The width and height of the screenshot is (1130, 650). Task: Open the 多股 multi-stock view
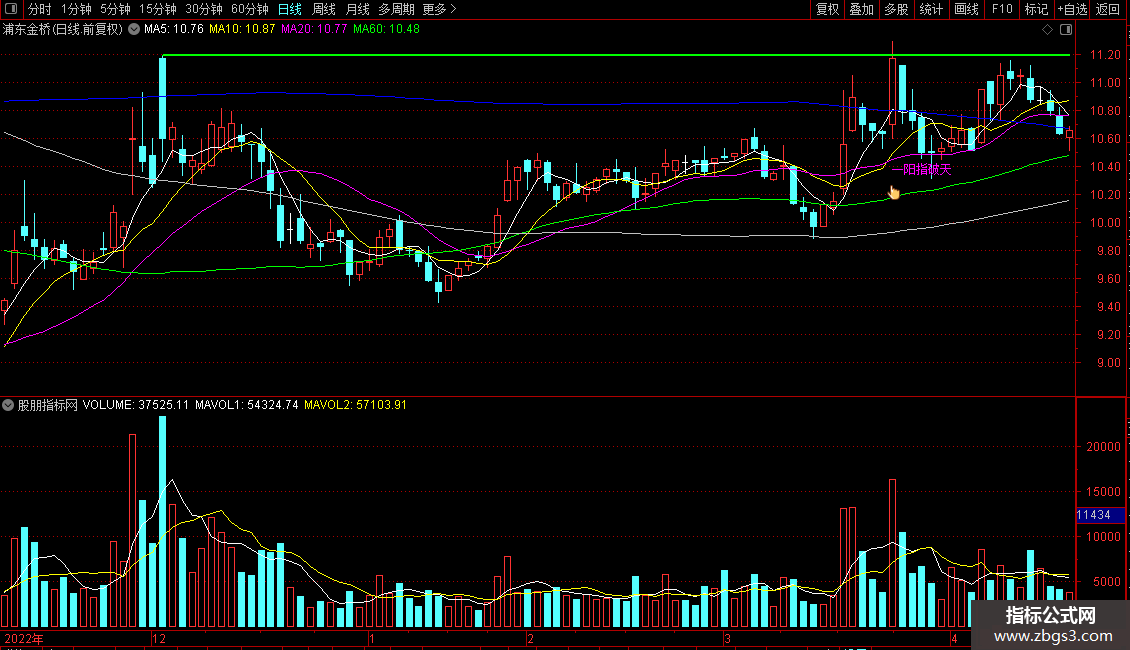point(896,9)
